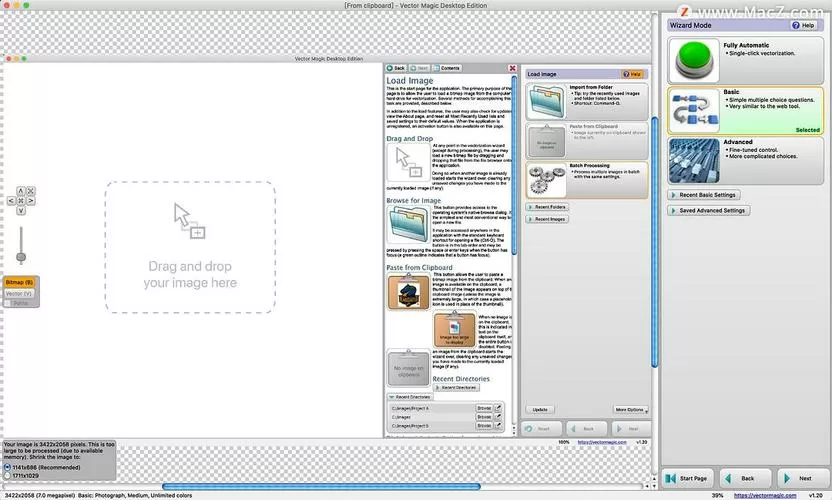
Task: Adjust the vertical zoom slider knob
Action: (x=21, y=257)
